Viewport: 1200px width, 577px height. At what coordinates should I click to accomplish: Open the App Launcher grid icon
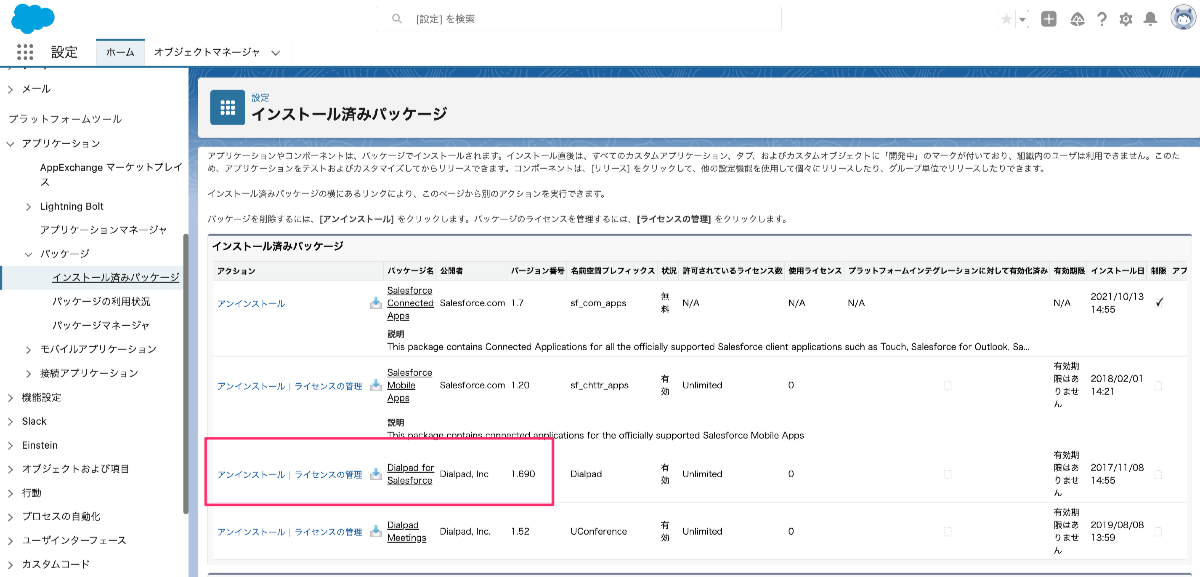point(25,52)
